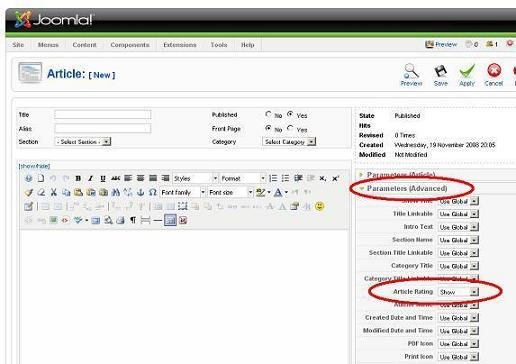
Task: Open the Font family dropdown
Action: [183, 192]
